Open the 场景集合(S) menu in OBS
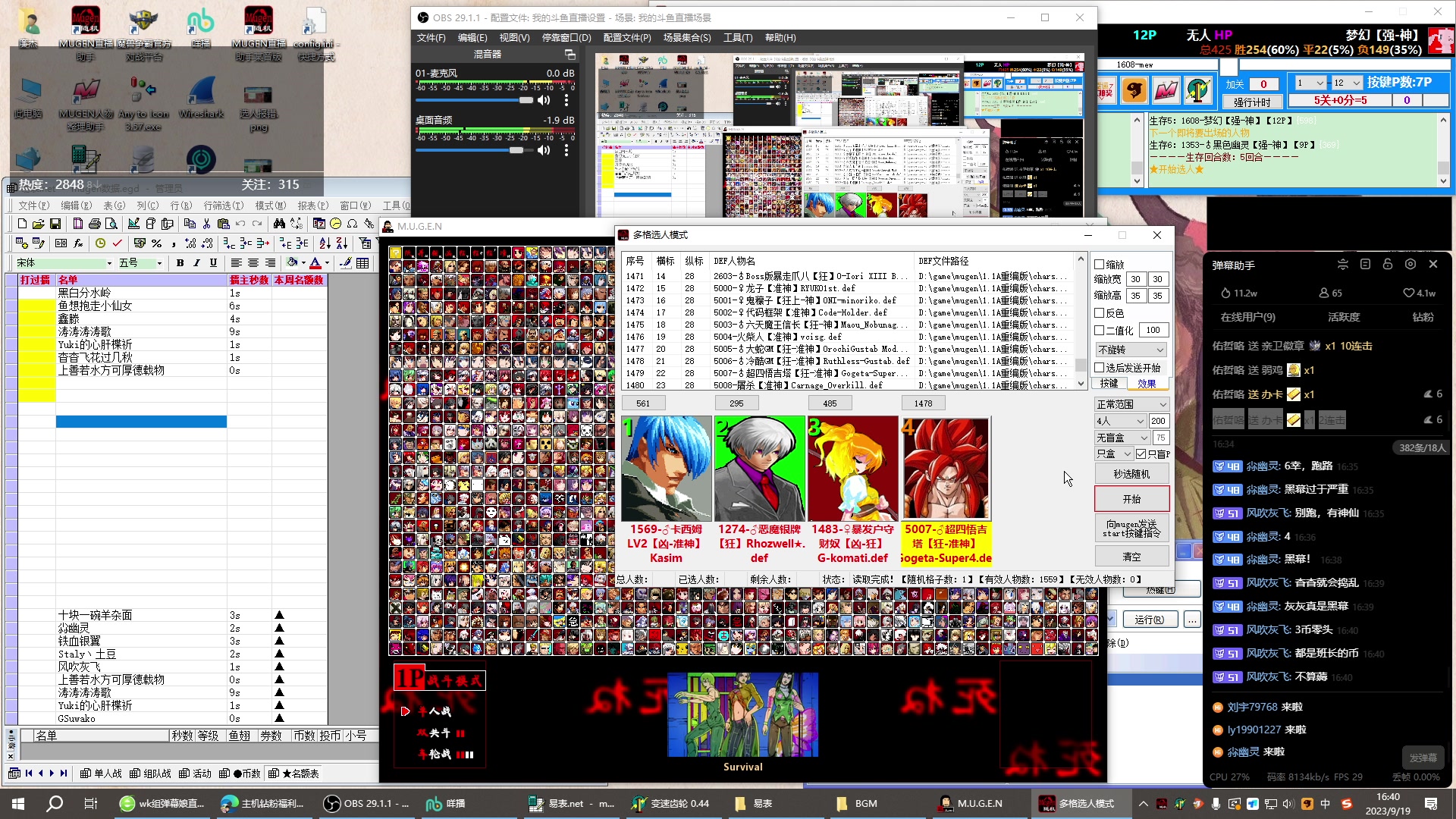 (x=687, y=37)
